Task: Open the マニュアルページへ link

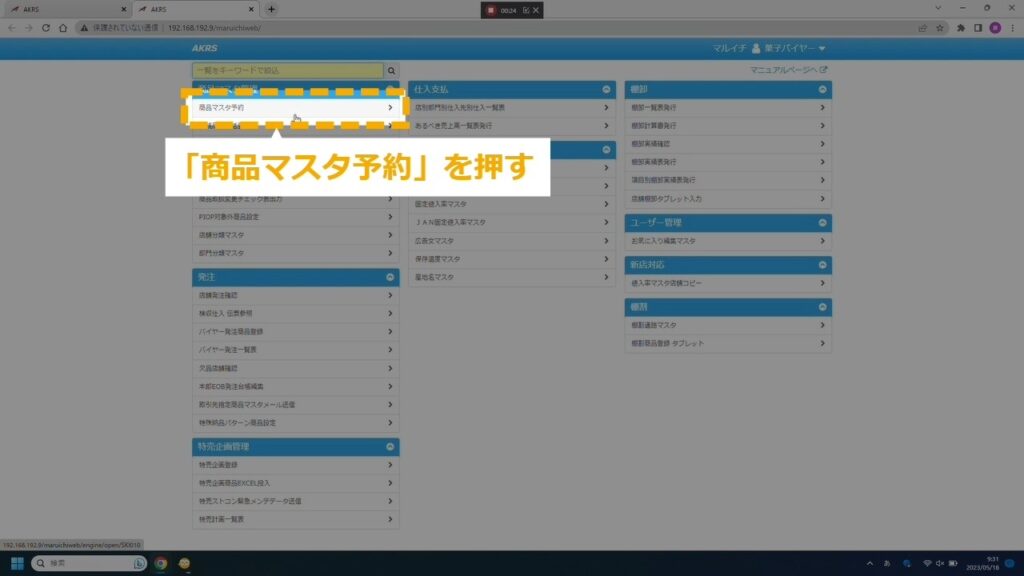Action: coord(788,70)
